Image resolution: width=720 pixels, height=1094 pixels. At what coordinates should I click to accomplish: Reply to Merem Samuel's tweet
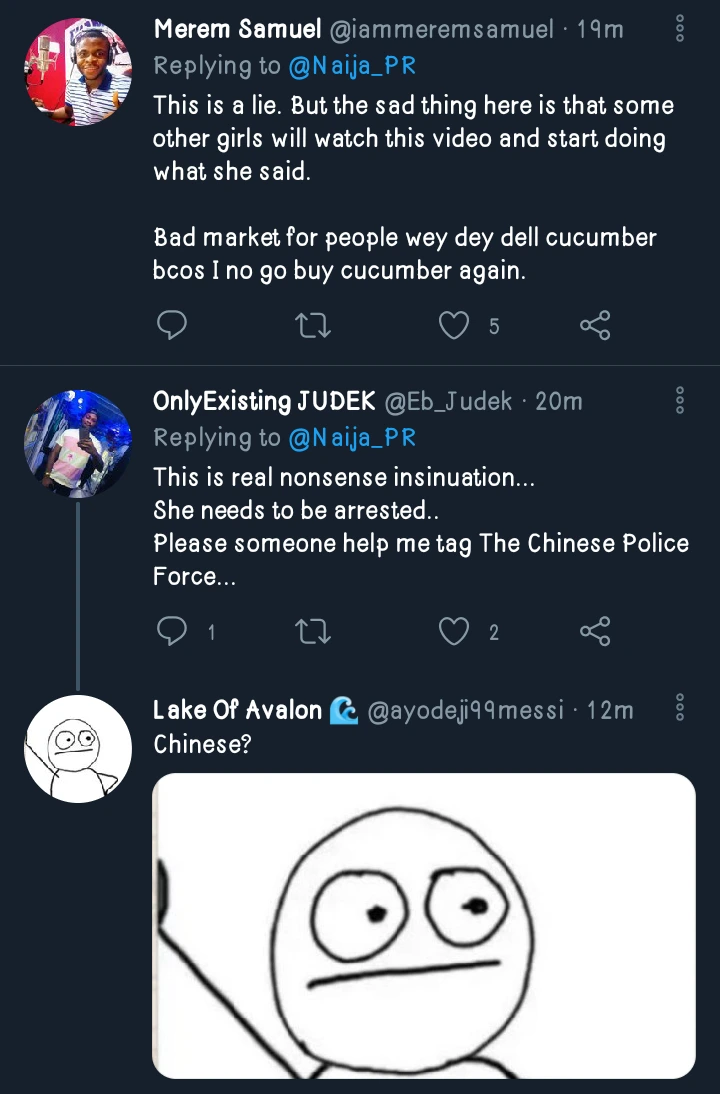tap(174, 325)
